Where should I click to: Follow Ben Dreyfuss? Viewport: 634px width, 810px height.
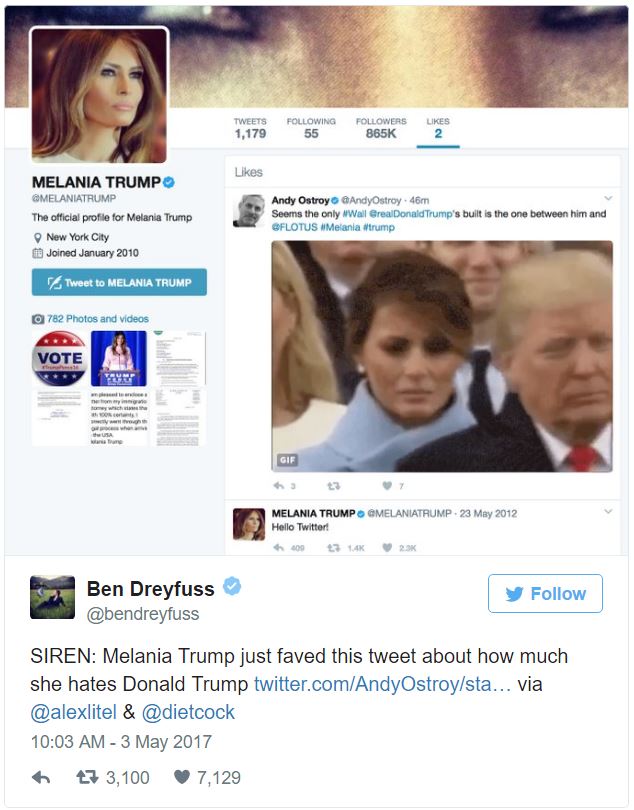[545, 594]
